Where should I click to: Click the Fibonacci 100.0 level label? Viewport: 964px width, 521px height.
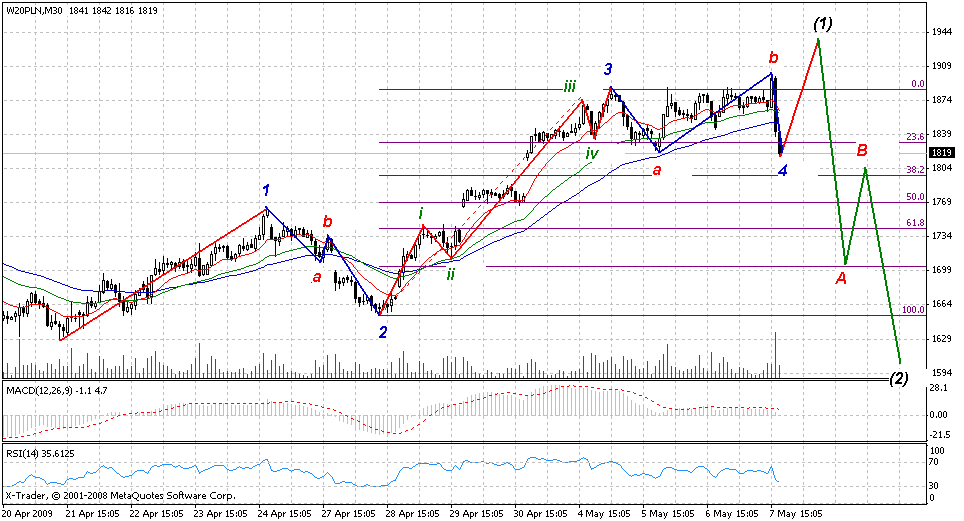[x=913, y=309]
